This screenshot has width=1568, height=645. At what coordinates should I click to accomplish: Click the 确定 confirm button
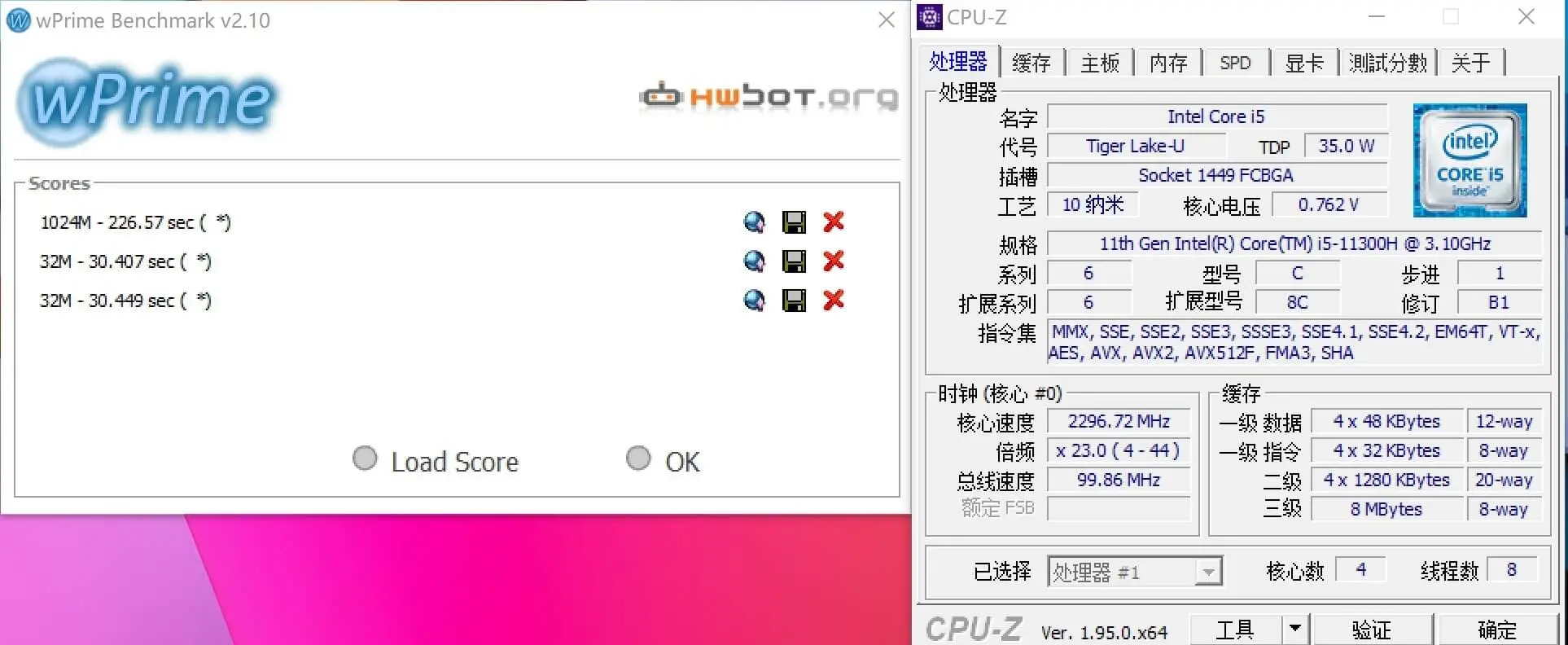coord(1497,630)
